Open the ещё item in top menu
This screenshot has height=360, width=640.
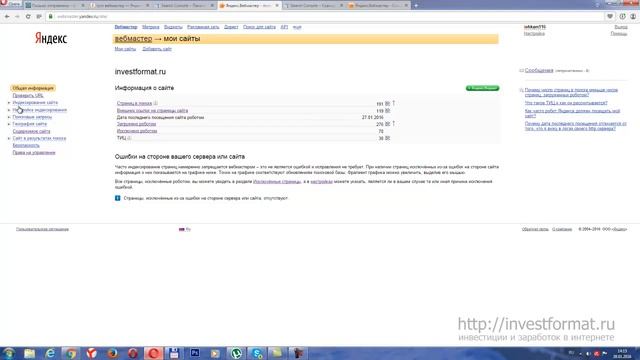297,27
